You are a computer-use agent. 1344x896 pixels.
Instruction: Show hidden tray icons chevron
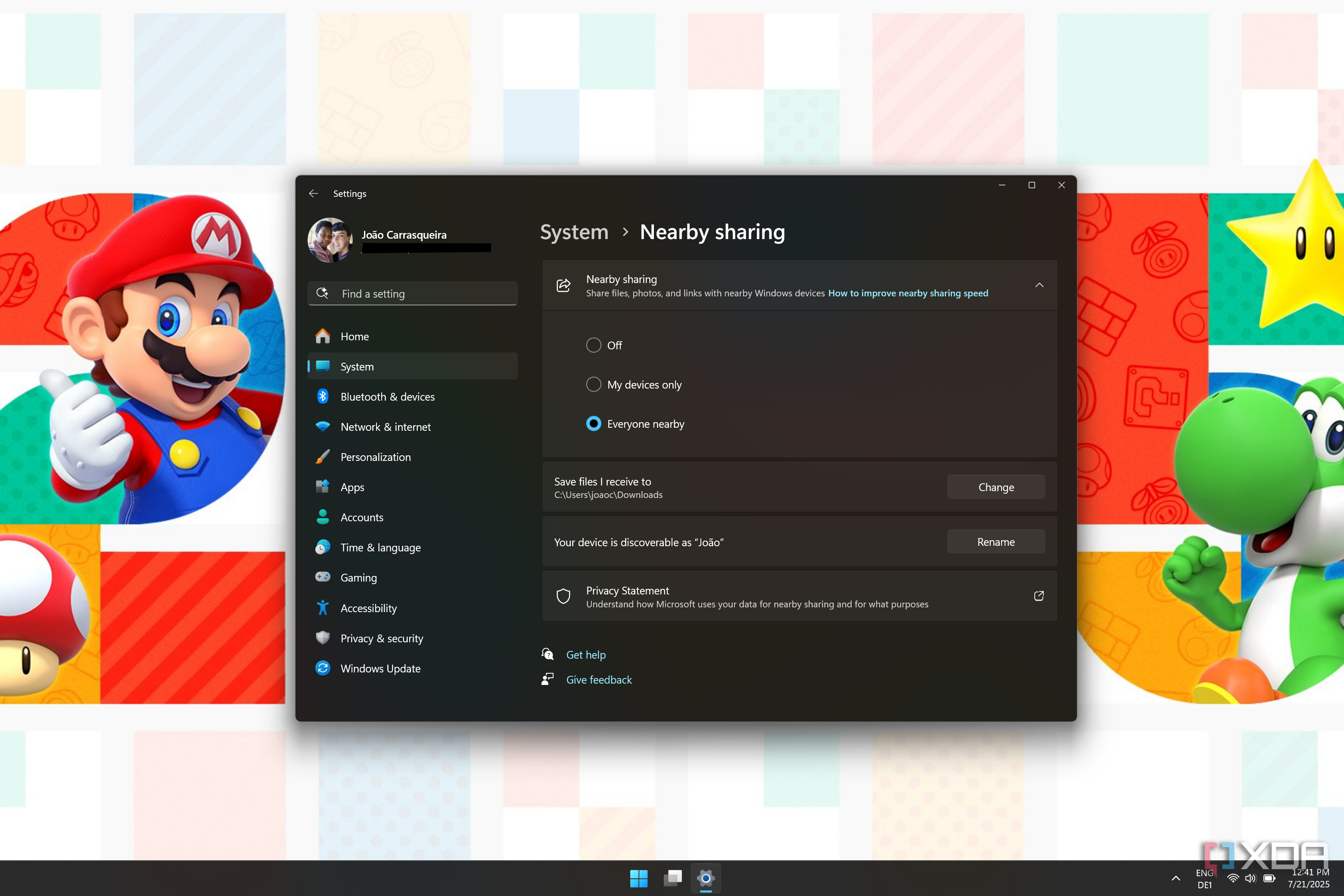pyautogui.click(x=1176, y=878)
